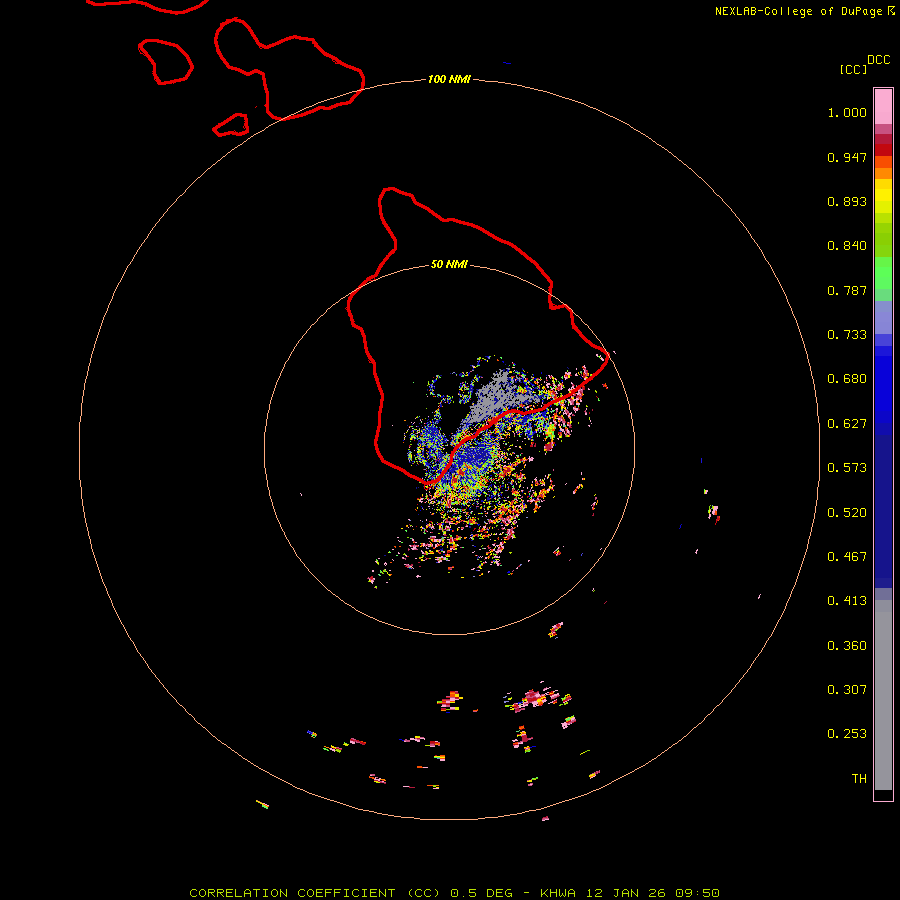This screenshot has height=900, width=900.
Task: Click the 0.947 colorbar value
Action: (847, 157)
